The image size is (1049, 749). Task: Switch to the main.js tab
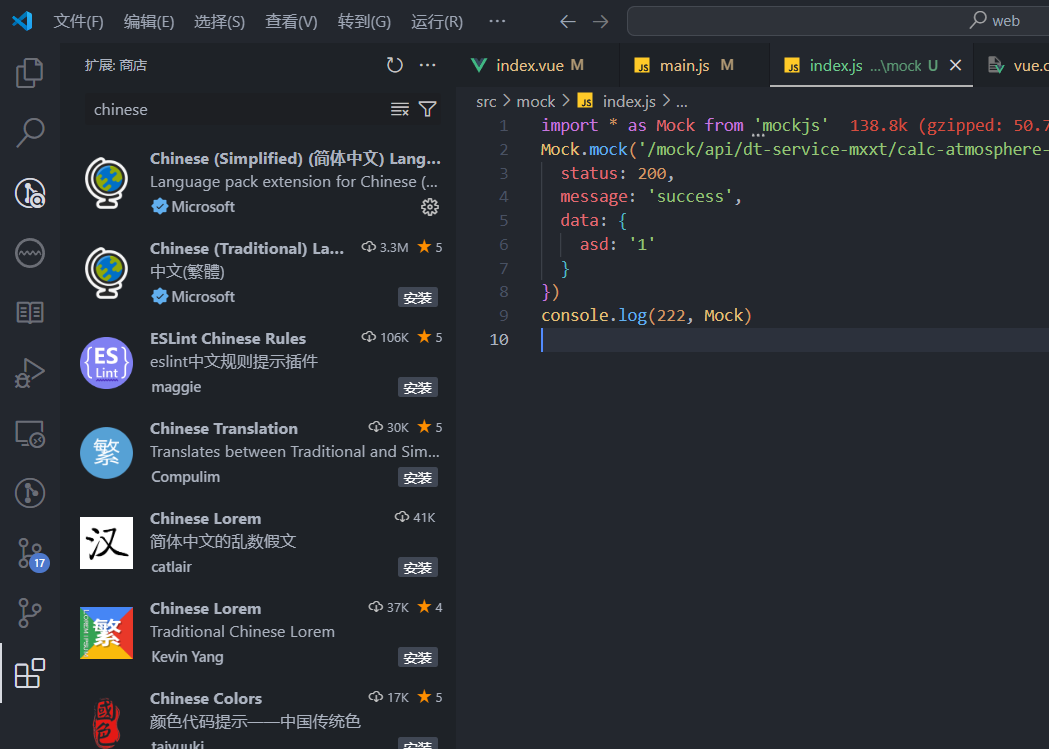pyautogui.click(x=694, y=65)
